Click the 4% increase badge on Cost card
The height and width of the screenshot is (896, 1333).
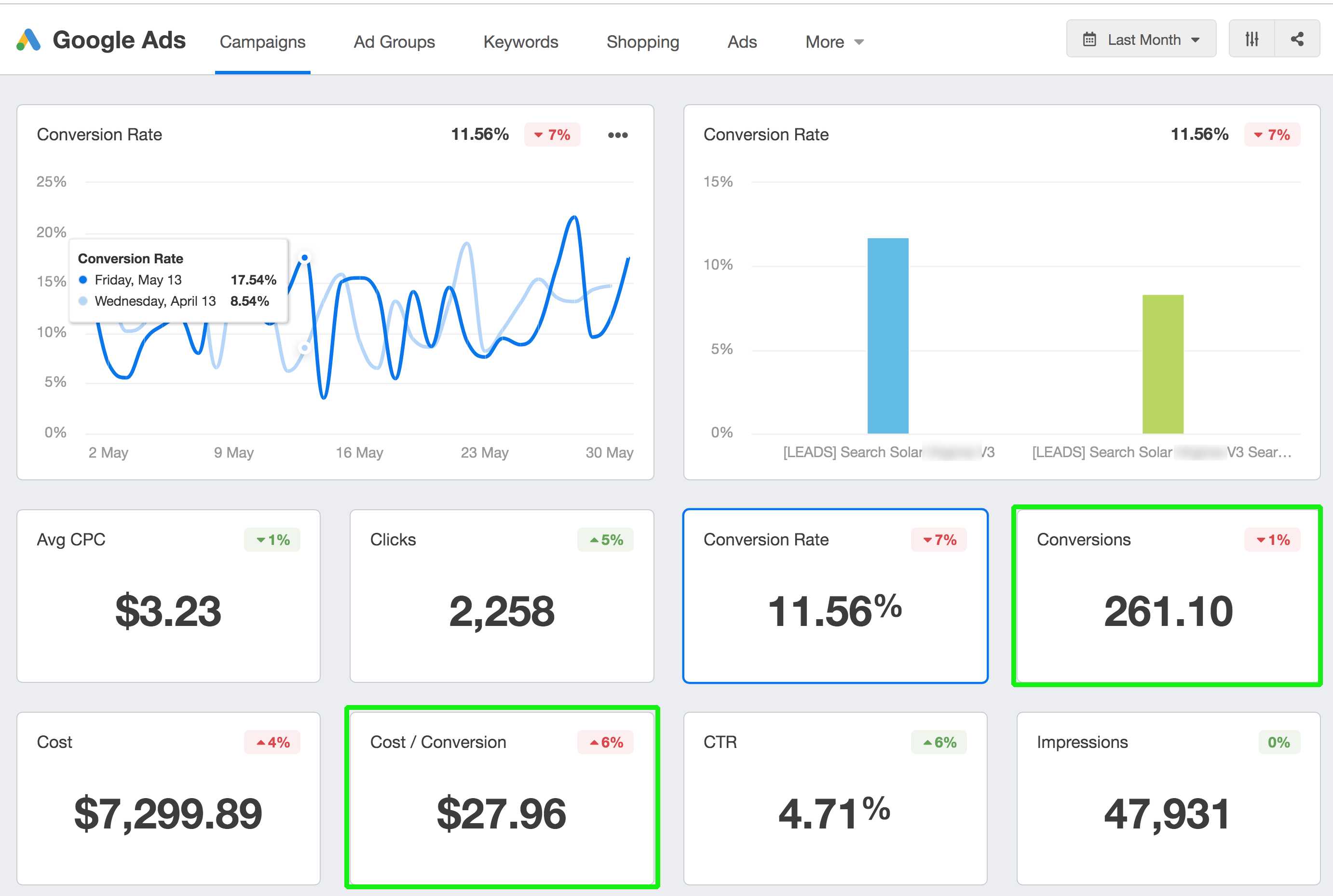point(272,742)
